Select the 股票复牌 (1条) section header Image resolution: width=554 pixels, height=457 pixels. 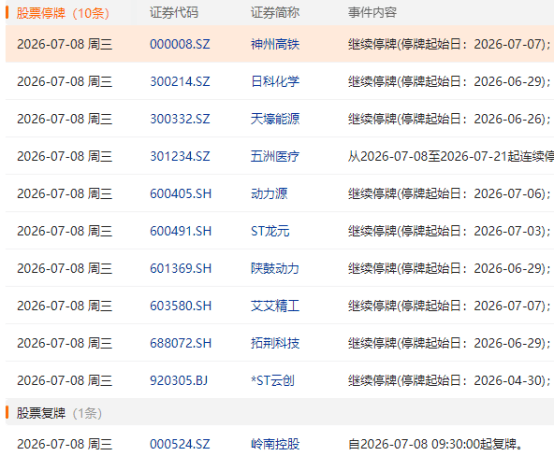(x=59, y=413)
